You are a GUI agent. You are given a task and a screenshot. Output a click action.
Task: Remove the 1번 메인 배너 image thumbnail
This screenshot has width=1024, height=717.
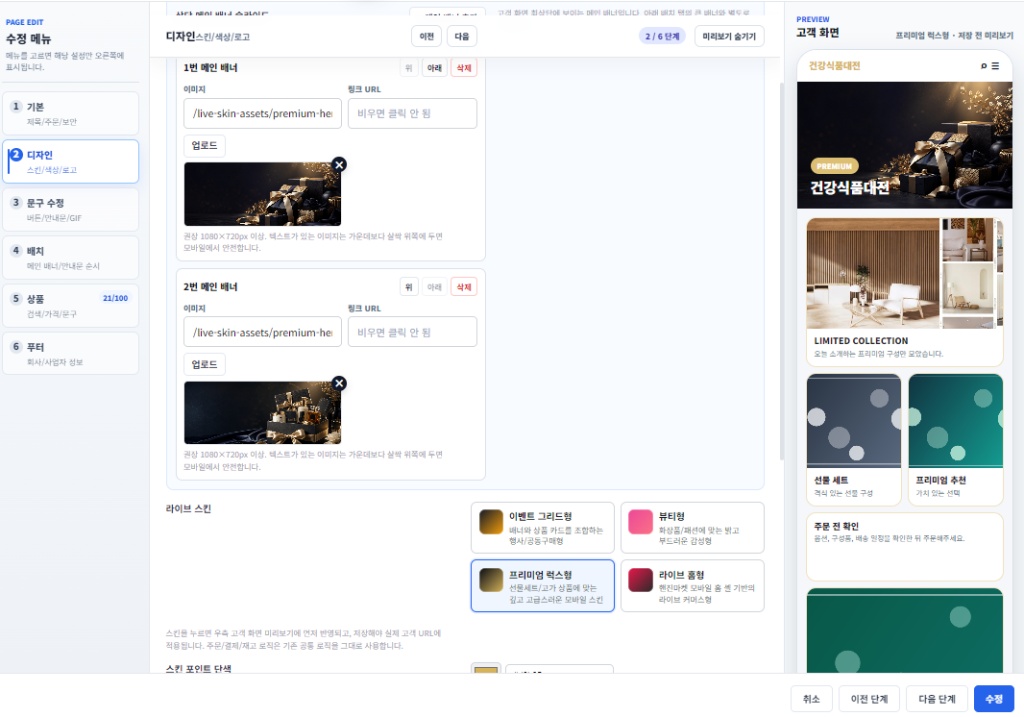click(339, 165)
